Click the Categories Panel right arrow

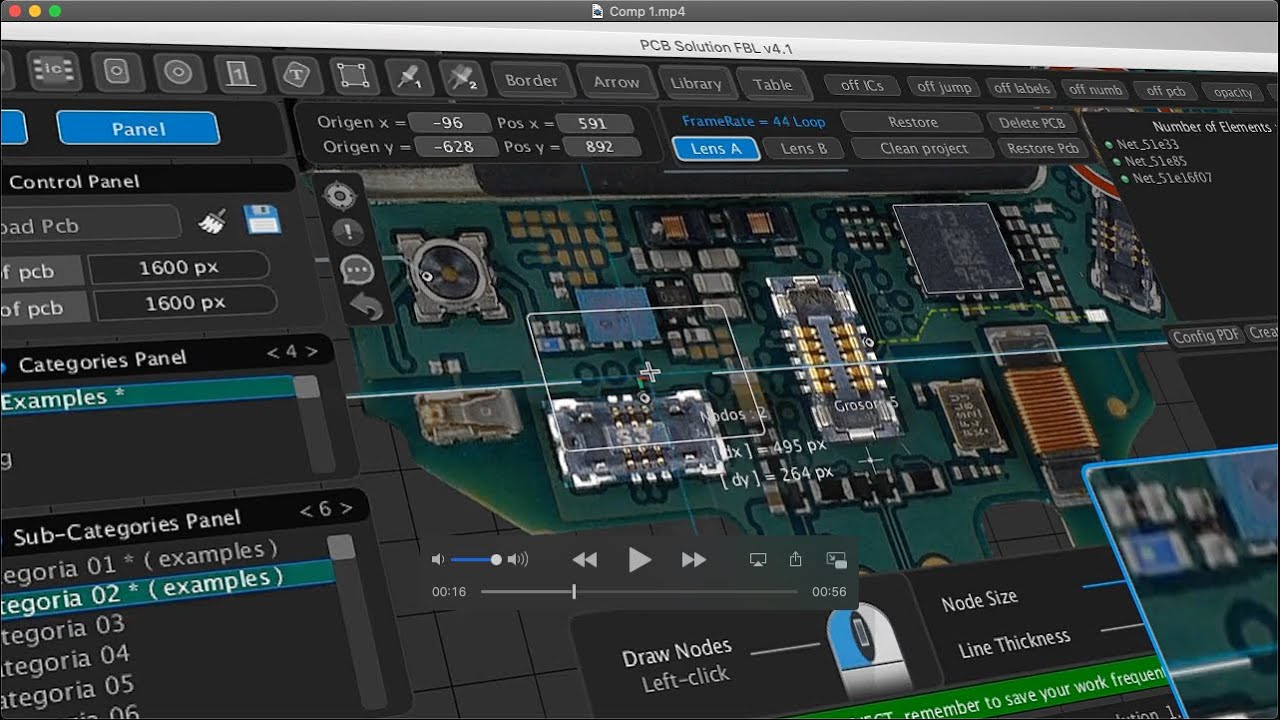coord(312,351)
